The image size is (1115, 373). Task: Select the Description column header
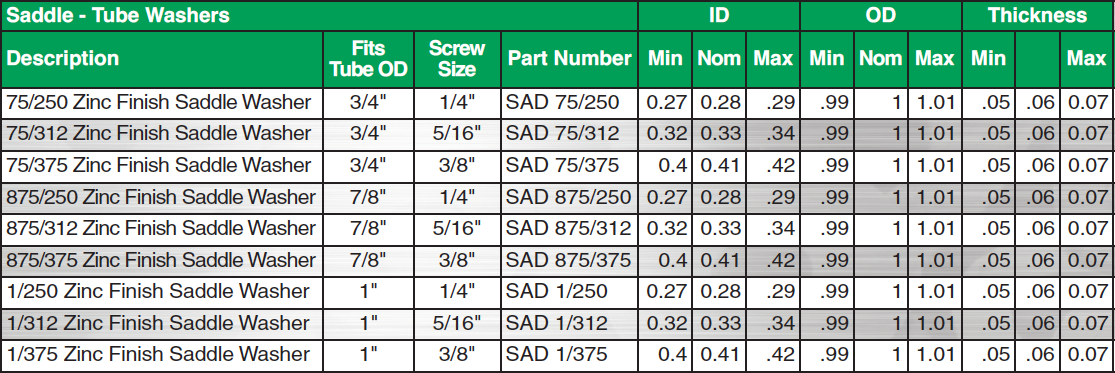pyautogui.click(x=63, y=58)
